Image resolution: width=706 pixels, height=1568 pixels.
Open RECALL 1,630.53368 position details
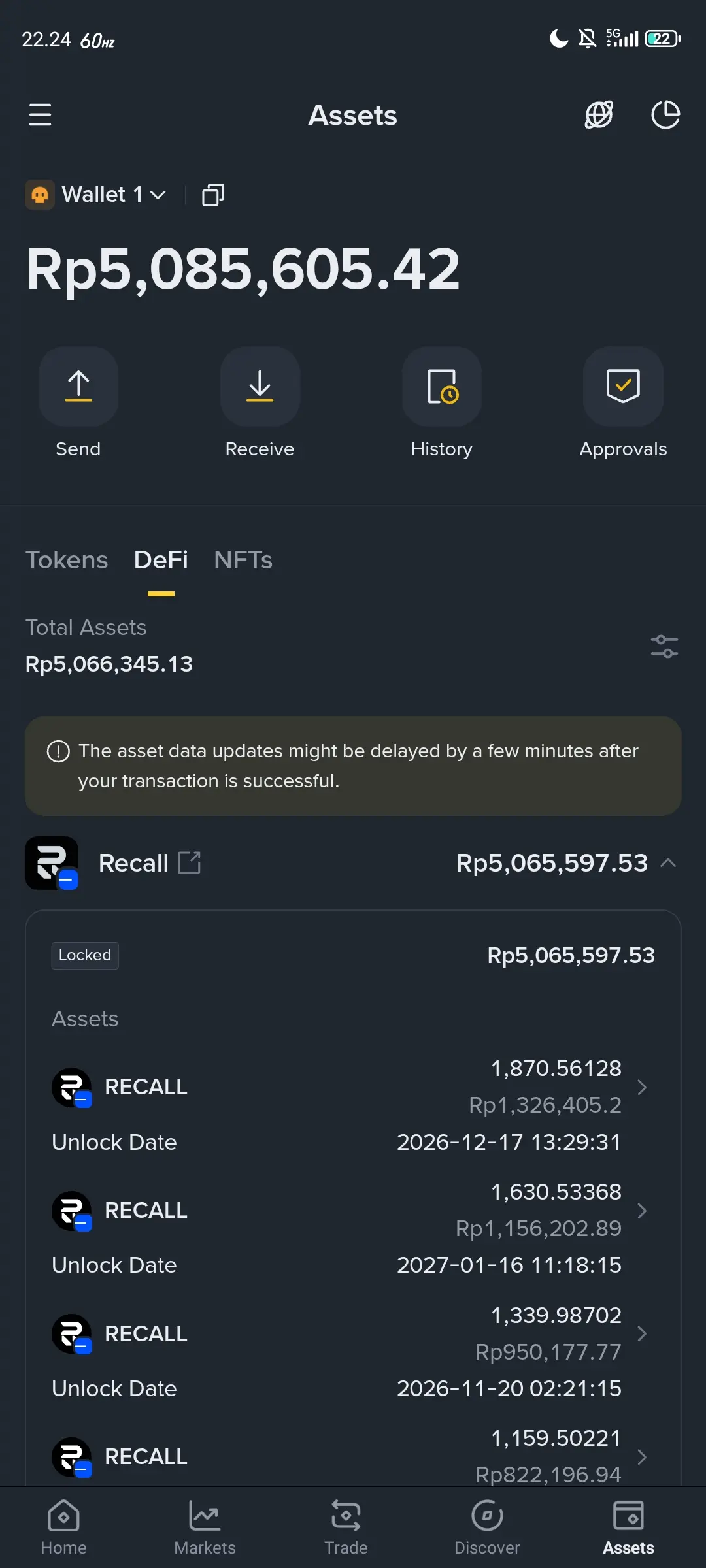(x=353, y=1210)
